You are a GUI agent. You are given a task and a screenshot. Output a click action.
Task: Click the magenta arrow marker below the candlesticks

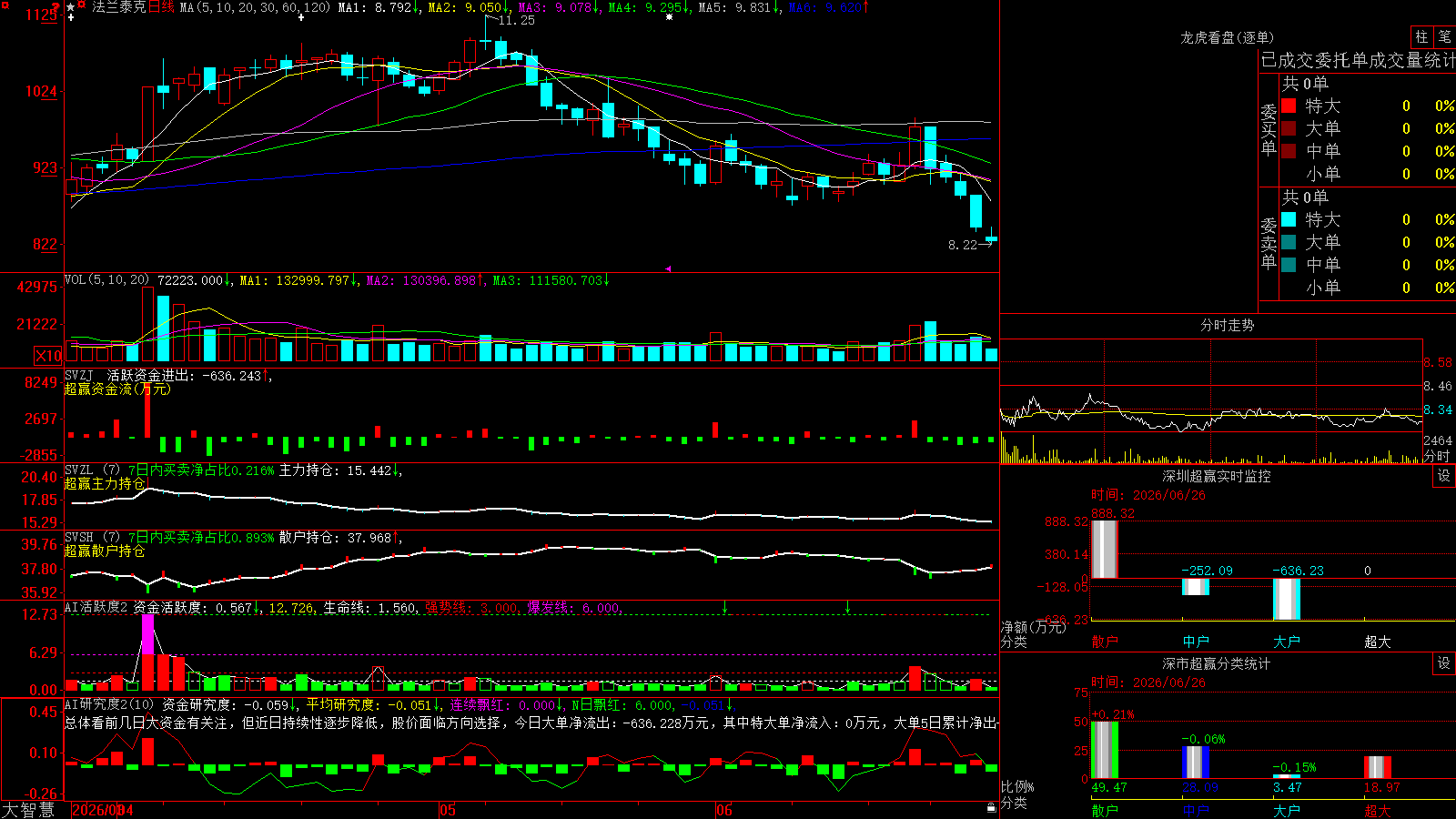[668, 269]
